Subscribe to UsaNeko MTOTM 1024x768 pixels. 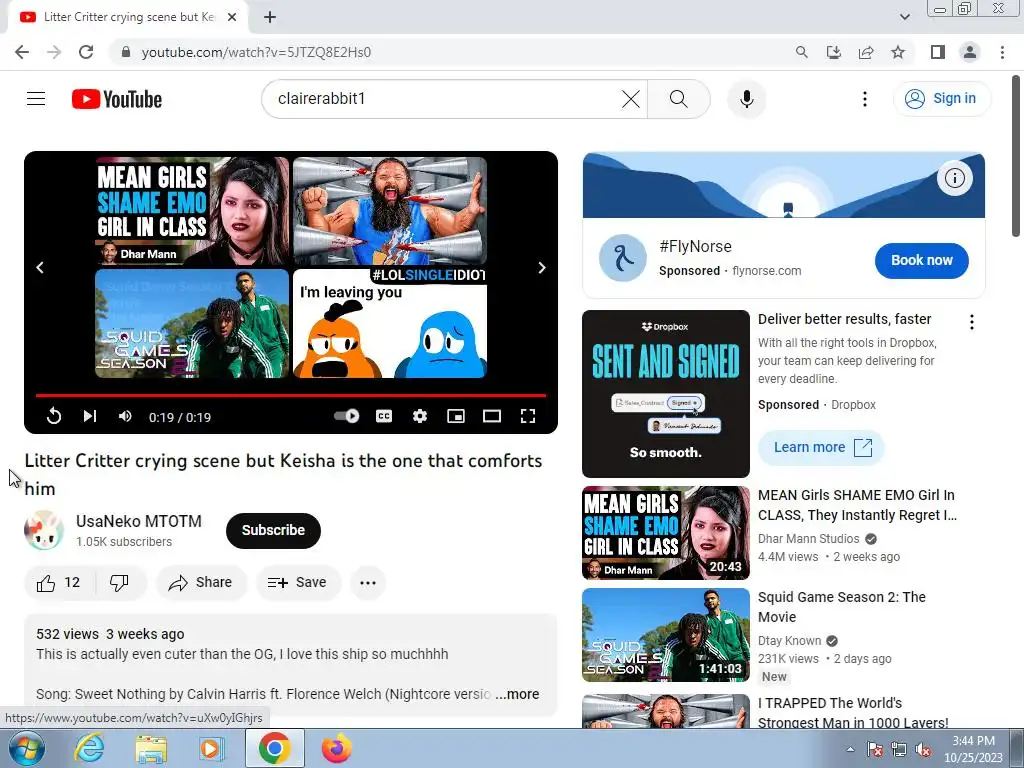point(273,530)
